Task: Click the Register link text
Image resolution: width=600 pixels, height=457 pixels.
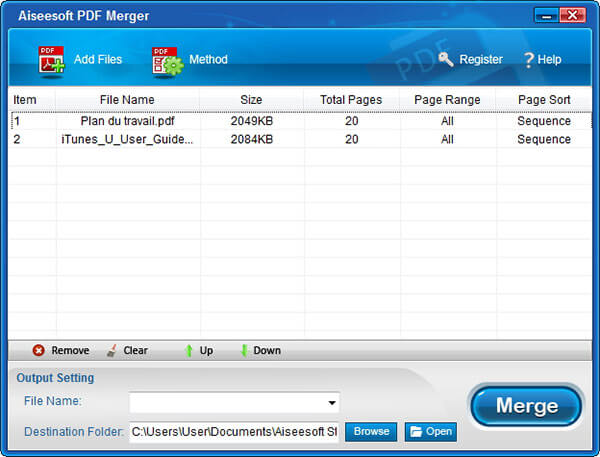Action: point(481,59)
